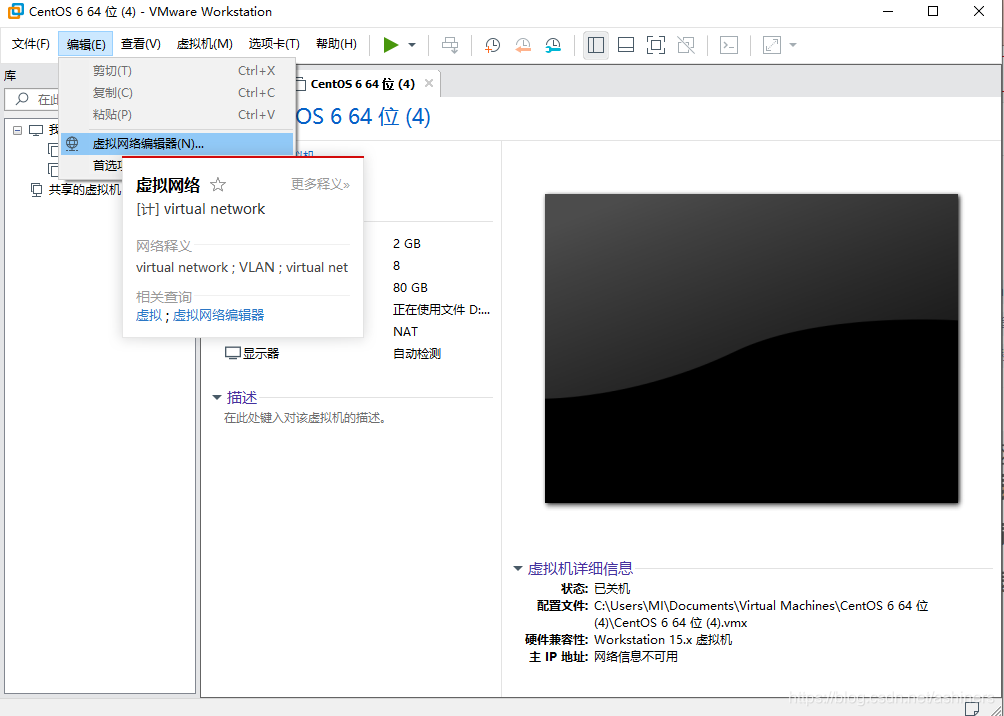Collapse the 我的电脑 tree node
The height and width of the screenshot is (716, 1004).
17,130
